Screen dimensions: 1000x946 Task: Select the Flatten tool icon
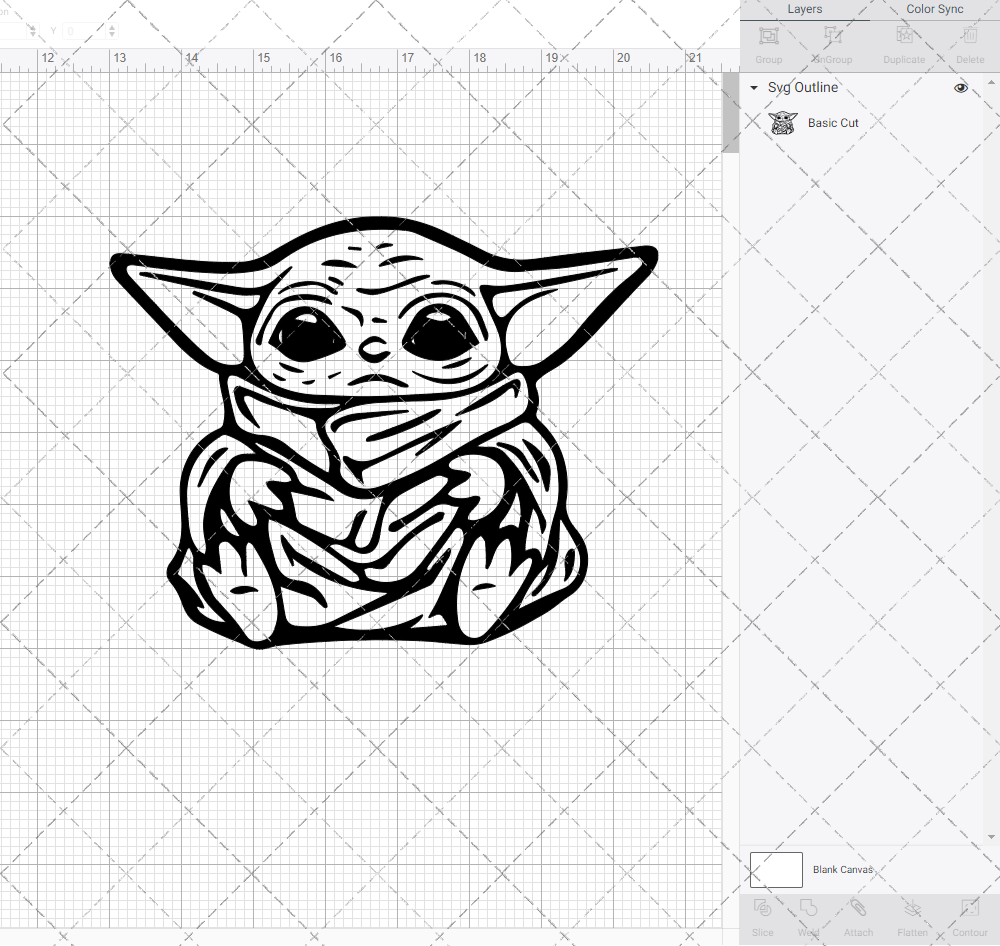(913, 907)
